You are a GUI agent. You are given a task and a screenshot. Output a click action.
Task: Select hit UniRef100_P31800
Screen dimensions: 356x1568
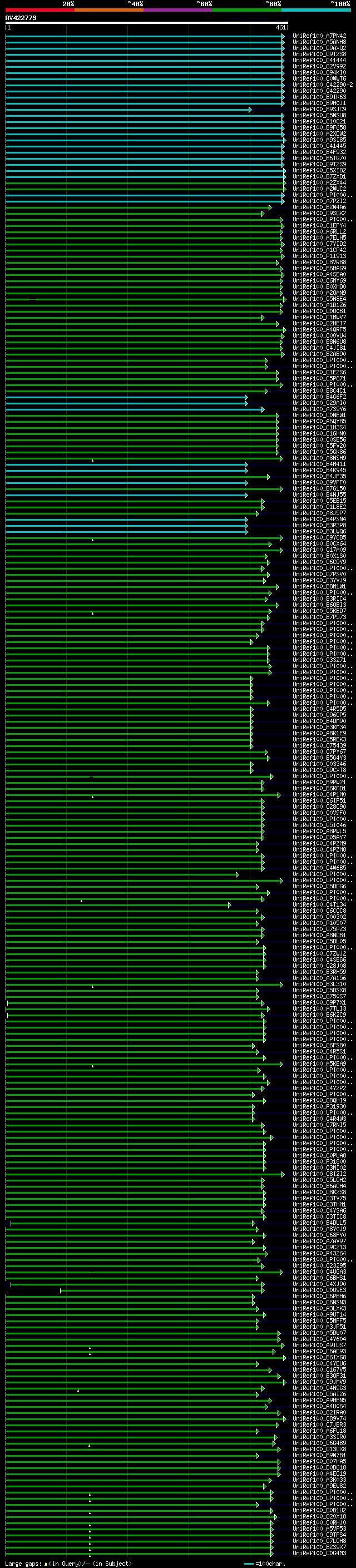point(319,1161)
